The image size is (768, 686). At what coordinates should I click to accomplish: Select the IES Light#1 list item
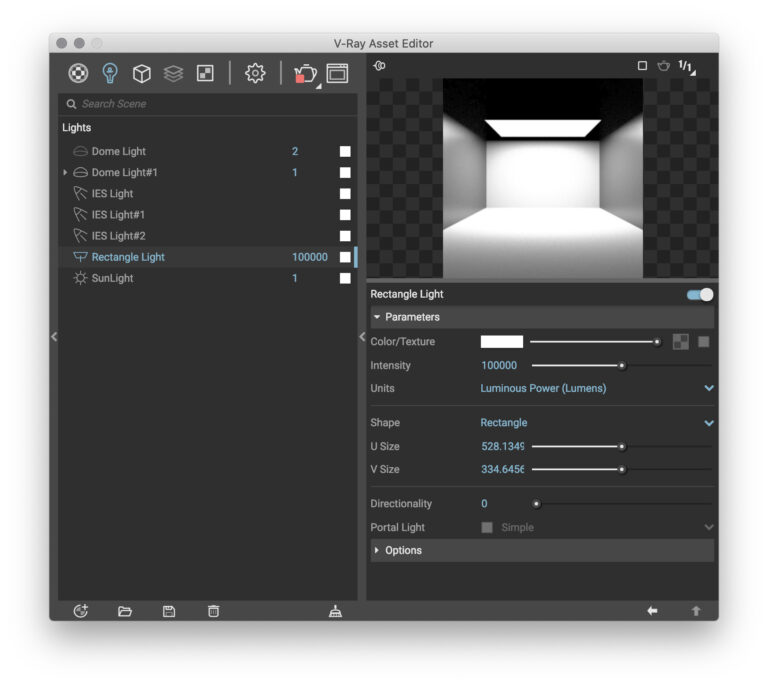click(207, 214)
